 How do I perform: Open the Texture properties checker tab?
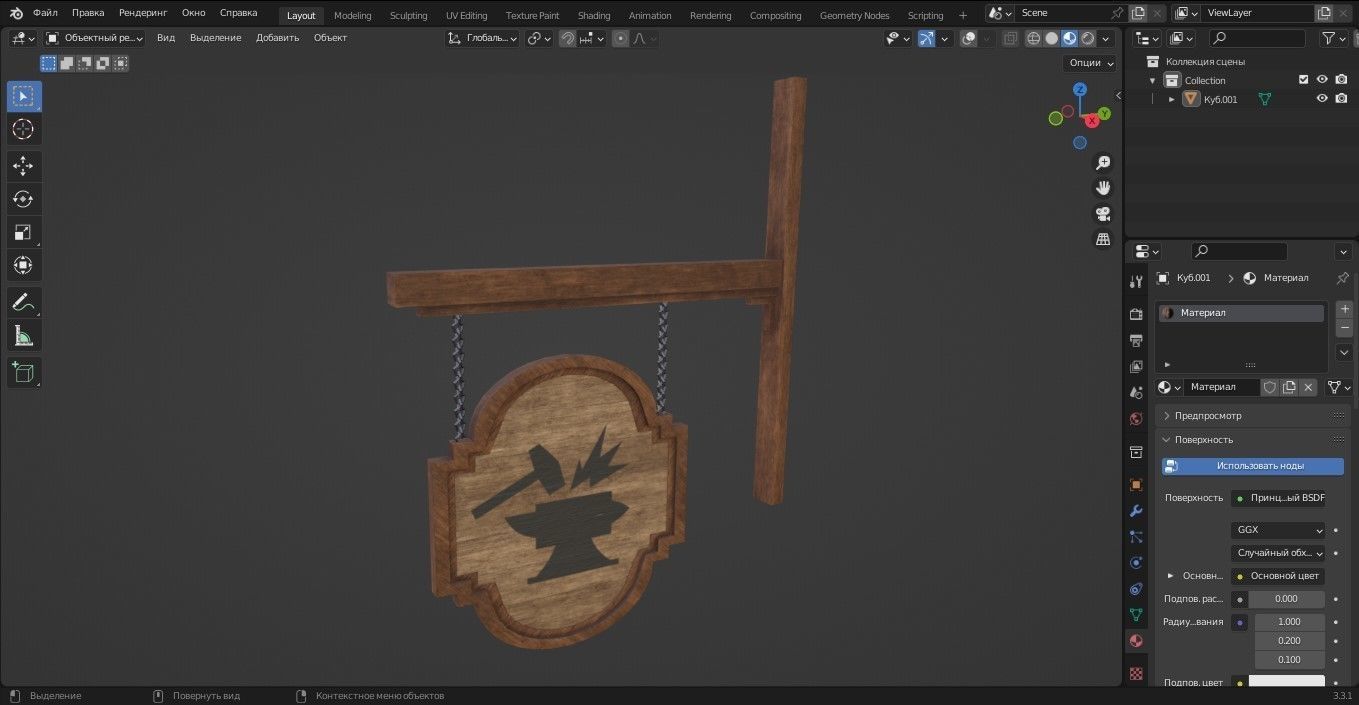tap(1136, 674)
